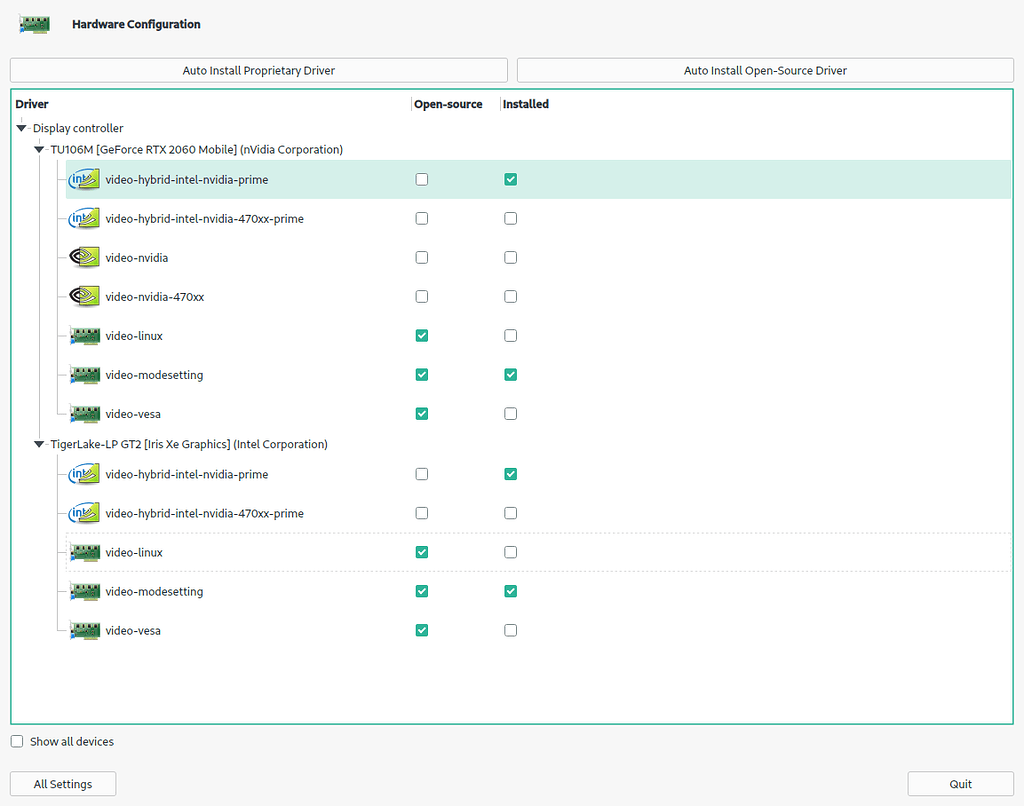The height and width of the screenshot is (806, 1024).
Task: Click the graphics card icon beside video-linux
Action: (84, 335)
